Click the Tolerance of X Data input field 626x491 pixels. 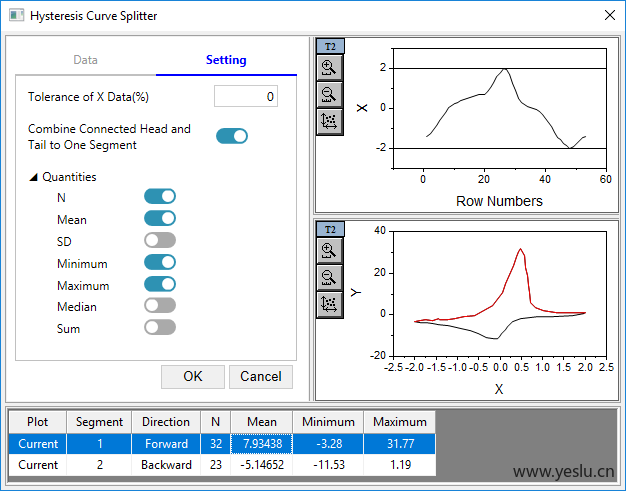coord(246,96)
